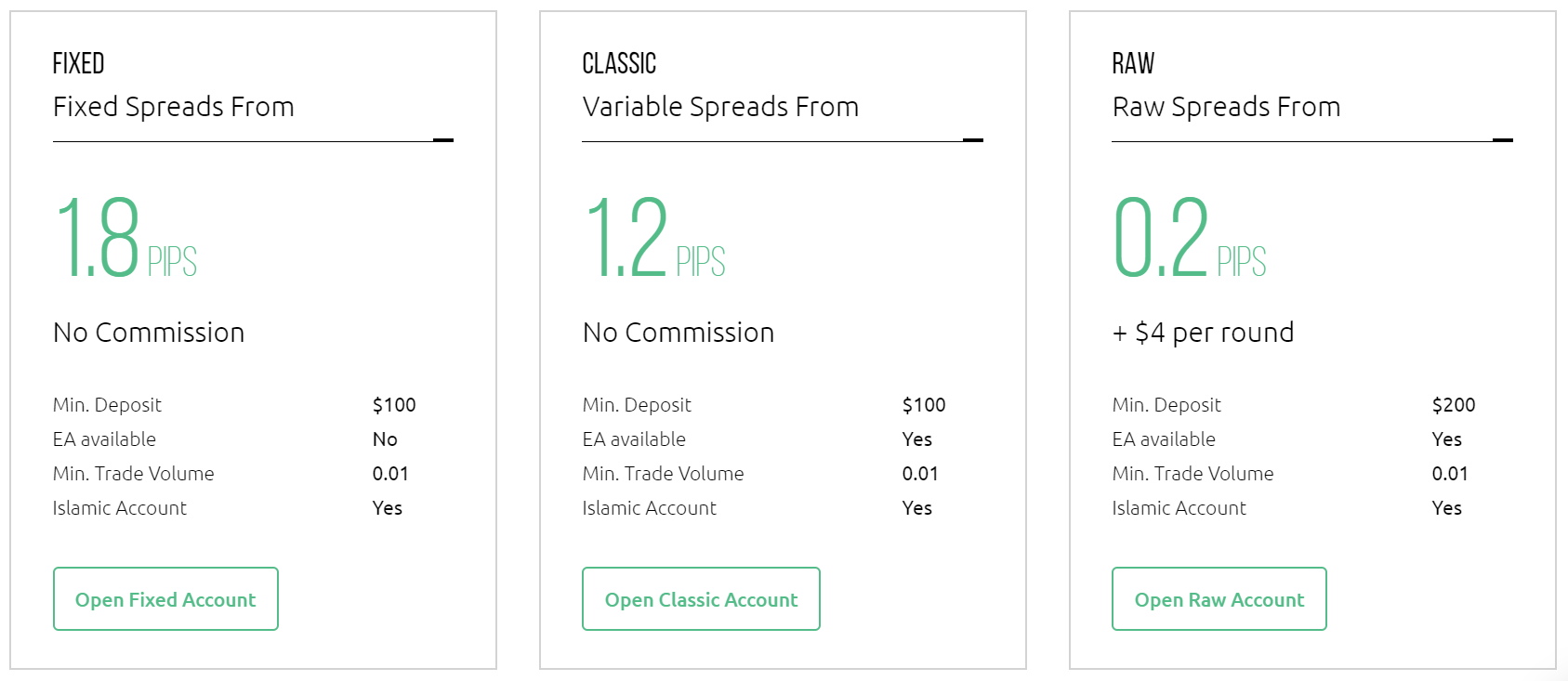The width and height of the screenshot is (1568, 681).
Task: Click Min. Deposit label in Fixed card
Action: (107, 405)
